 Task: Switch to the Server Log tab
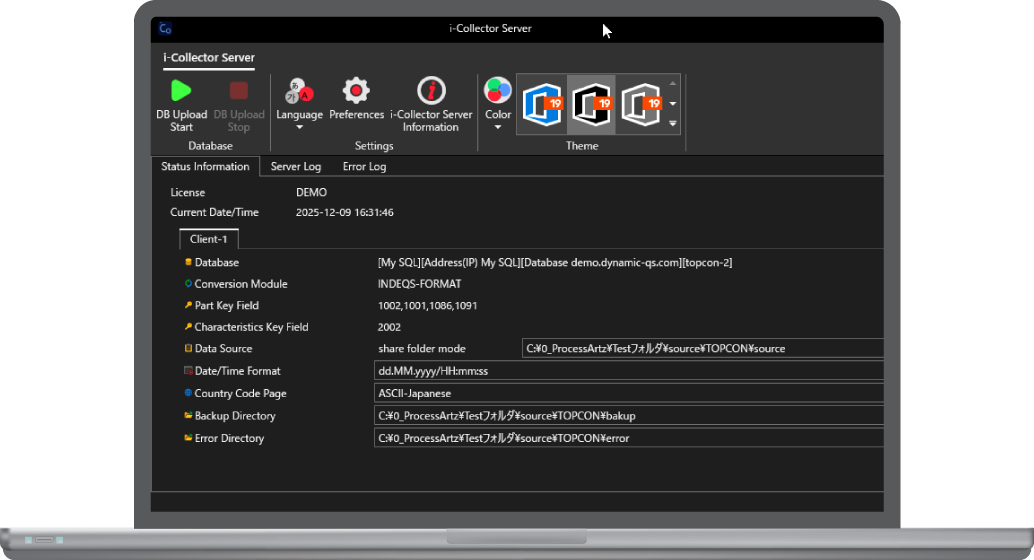point(296,167)
